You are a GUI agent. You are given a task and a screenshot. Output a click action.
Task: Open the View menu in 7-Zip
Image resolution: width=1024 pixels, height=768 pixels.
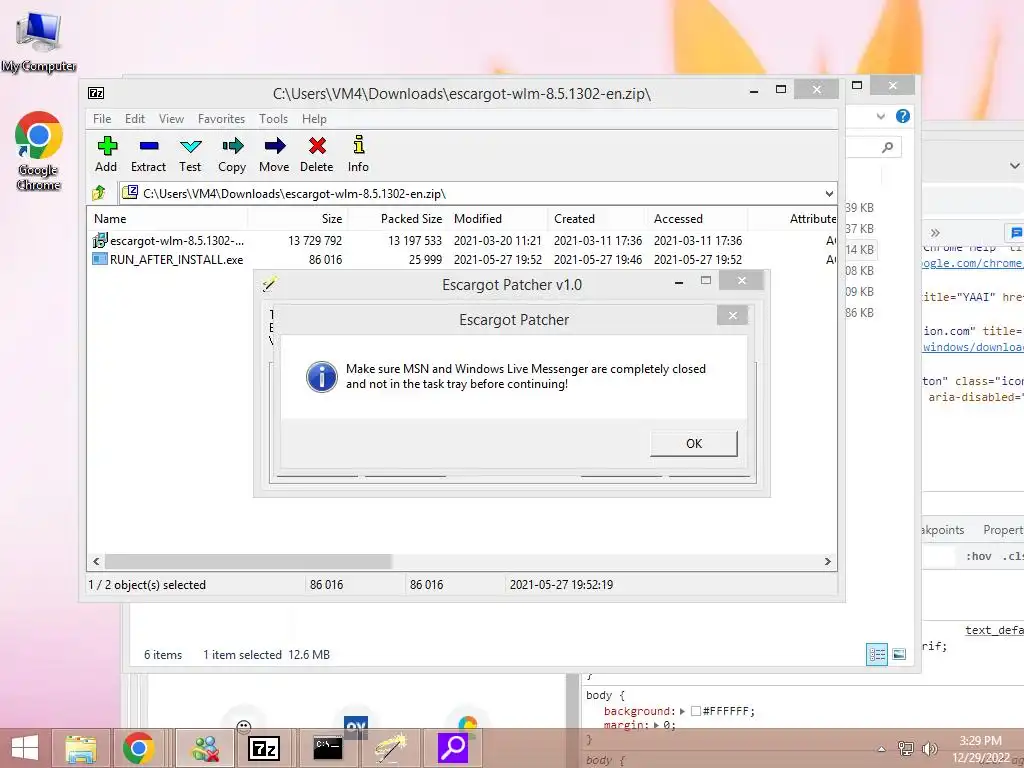171,119
